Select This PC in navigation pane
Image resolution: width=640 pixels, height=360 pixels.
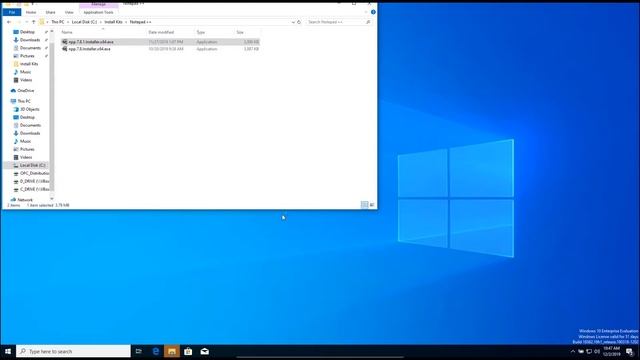pyautogui.click(x=24, y=101)
